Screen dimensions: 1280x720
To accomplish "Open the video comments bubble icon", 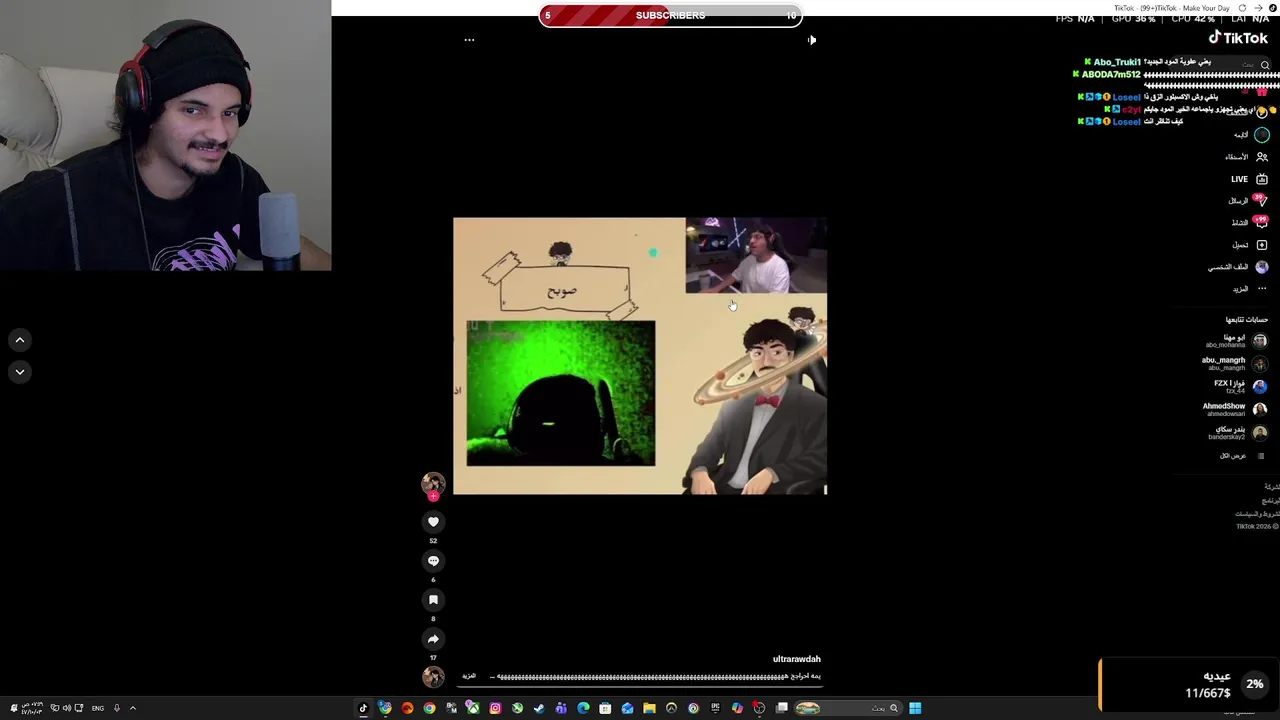I will (433, 561).
